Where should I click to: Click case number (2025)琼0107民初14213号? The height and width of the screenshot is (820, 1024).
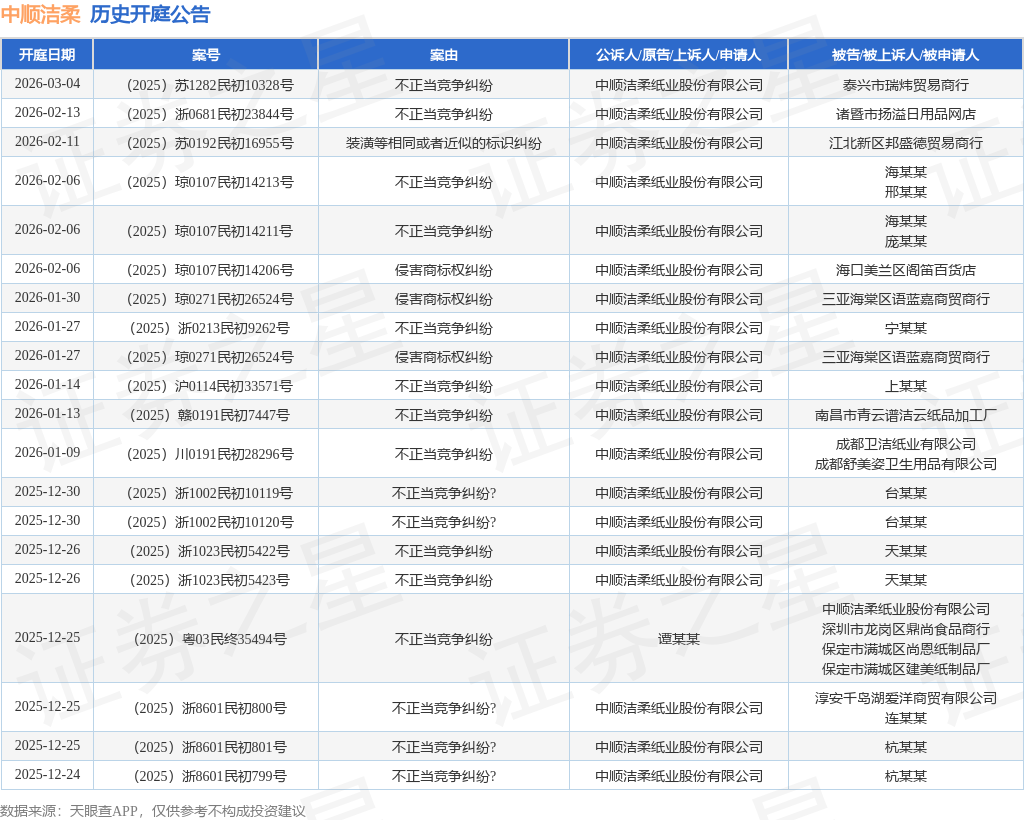[210, 182]
